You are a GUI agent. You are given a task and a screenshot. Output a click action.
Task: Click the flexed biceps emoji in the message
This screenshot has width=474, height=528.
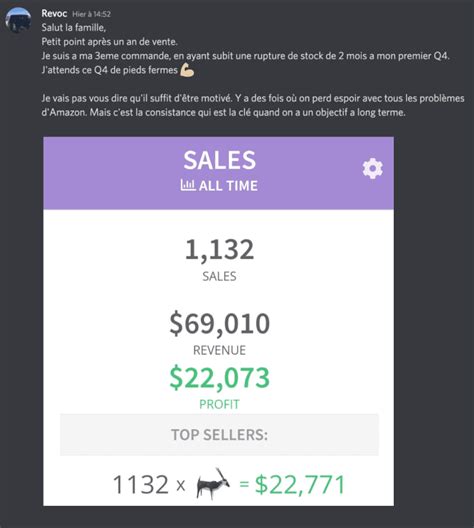pyautogui.click(x=187, y=70)
